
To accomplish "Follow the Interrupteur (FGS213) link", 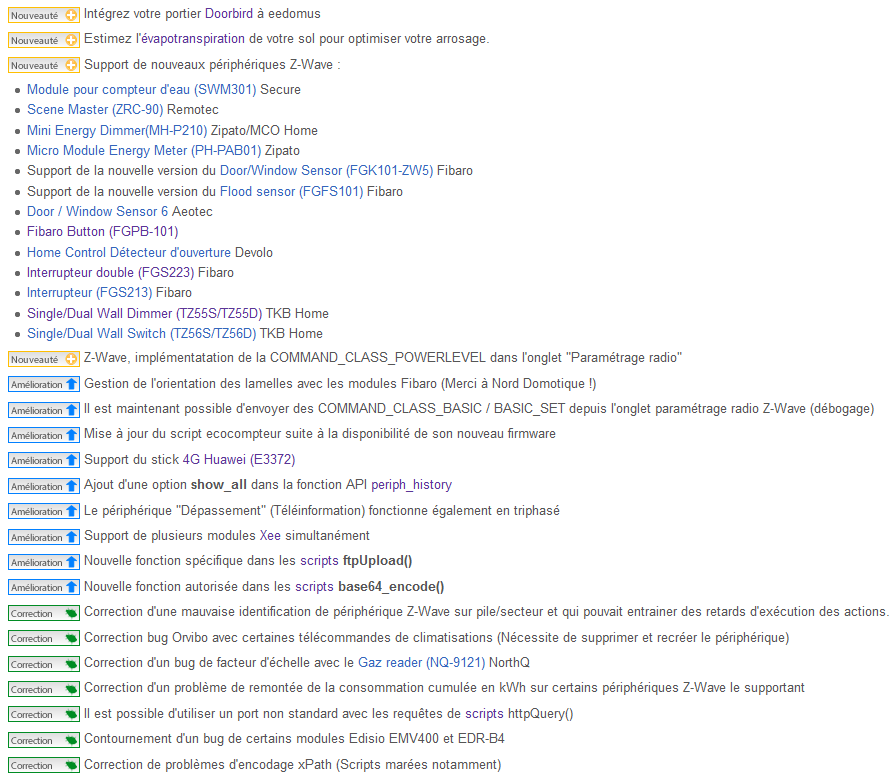I will (90, 293).
